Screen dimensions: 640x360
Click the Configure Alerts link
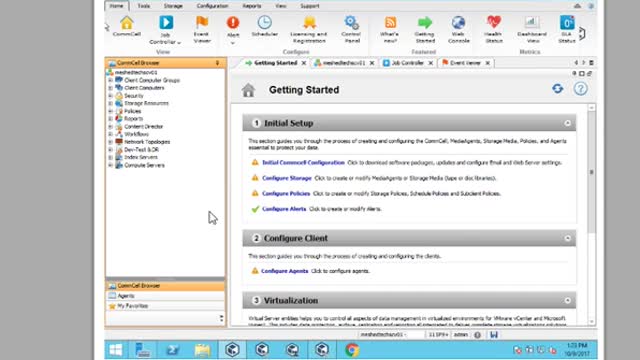coord(284,209)
